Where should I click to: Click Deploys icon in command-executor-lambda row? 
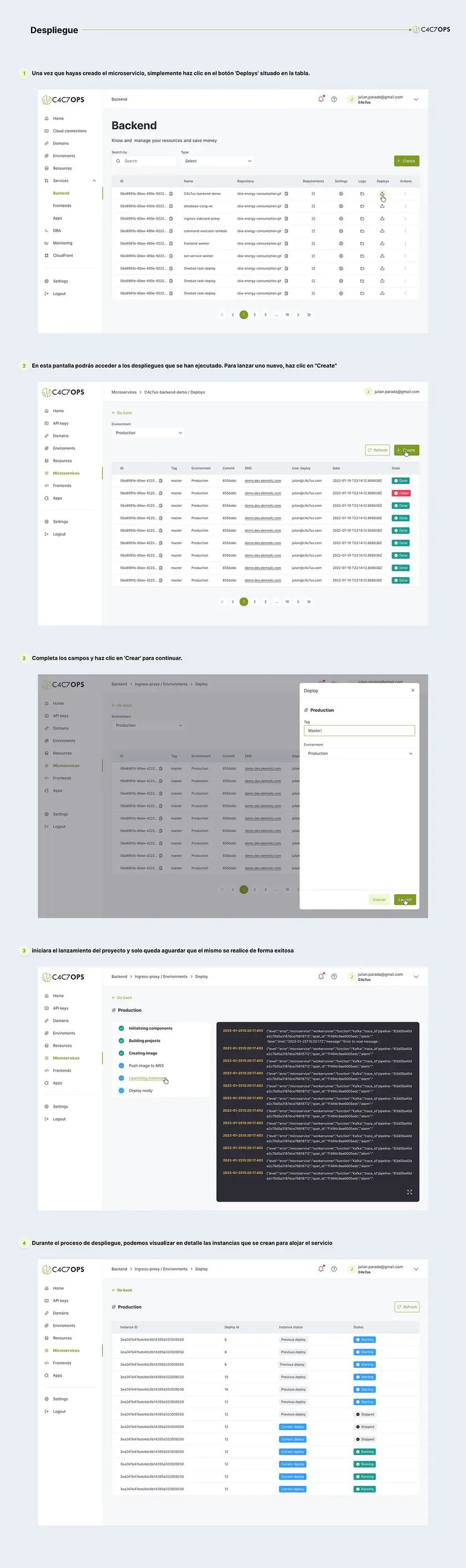[383, 231]
